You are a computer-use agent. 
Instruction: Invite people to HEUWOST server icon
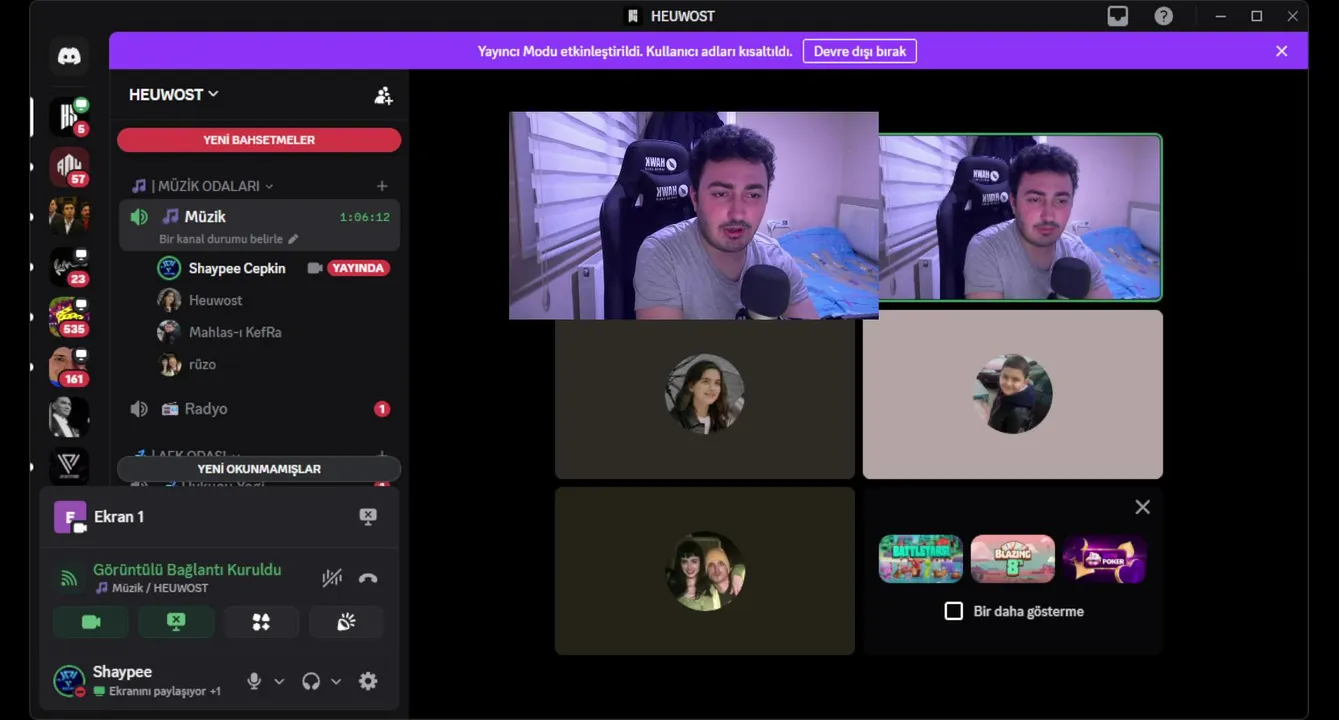pyautogui.click(x=383, y=95)
